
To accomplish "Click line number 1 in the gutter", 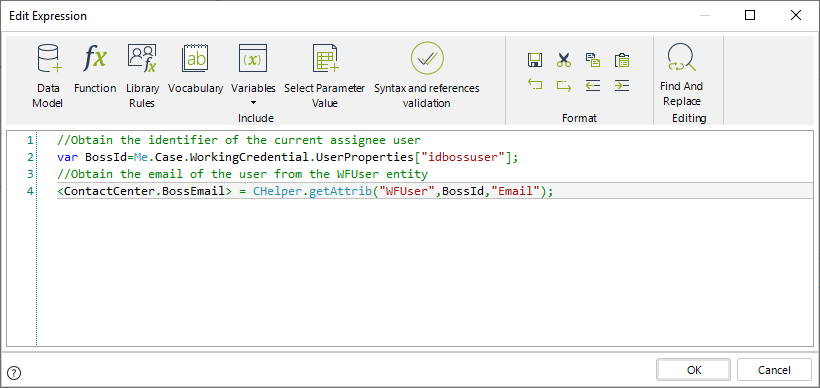I will click(29, 140).
